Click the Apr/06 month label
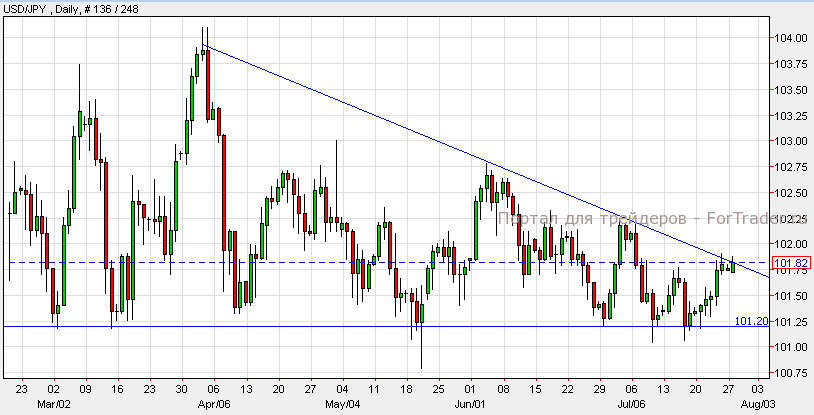Image resolution: width=814 pixels, height=415 pixels. [x=214, y=404]
